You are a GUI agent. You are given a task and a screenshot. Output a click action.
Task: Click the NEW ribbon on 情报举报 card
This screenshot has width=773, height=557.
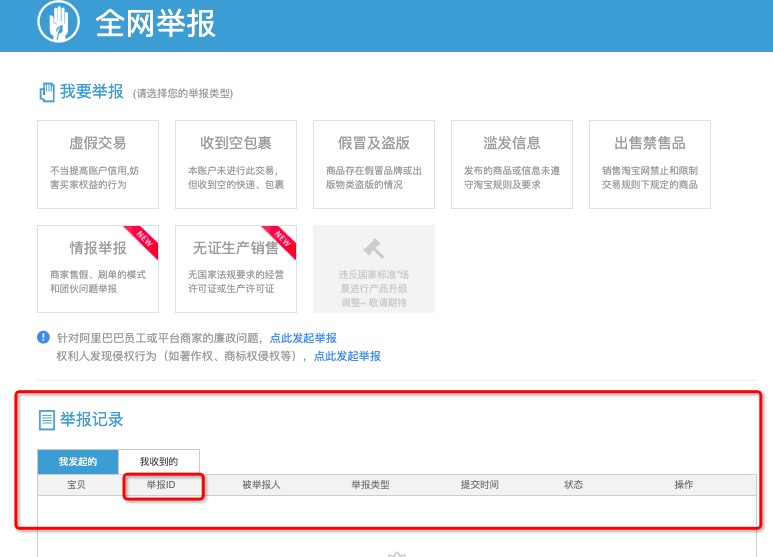click(141, 242)
